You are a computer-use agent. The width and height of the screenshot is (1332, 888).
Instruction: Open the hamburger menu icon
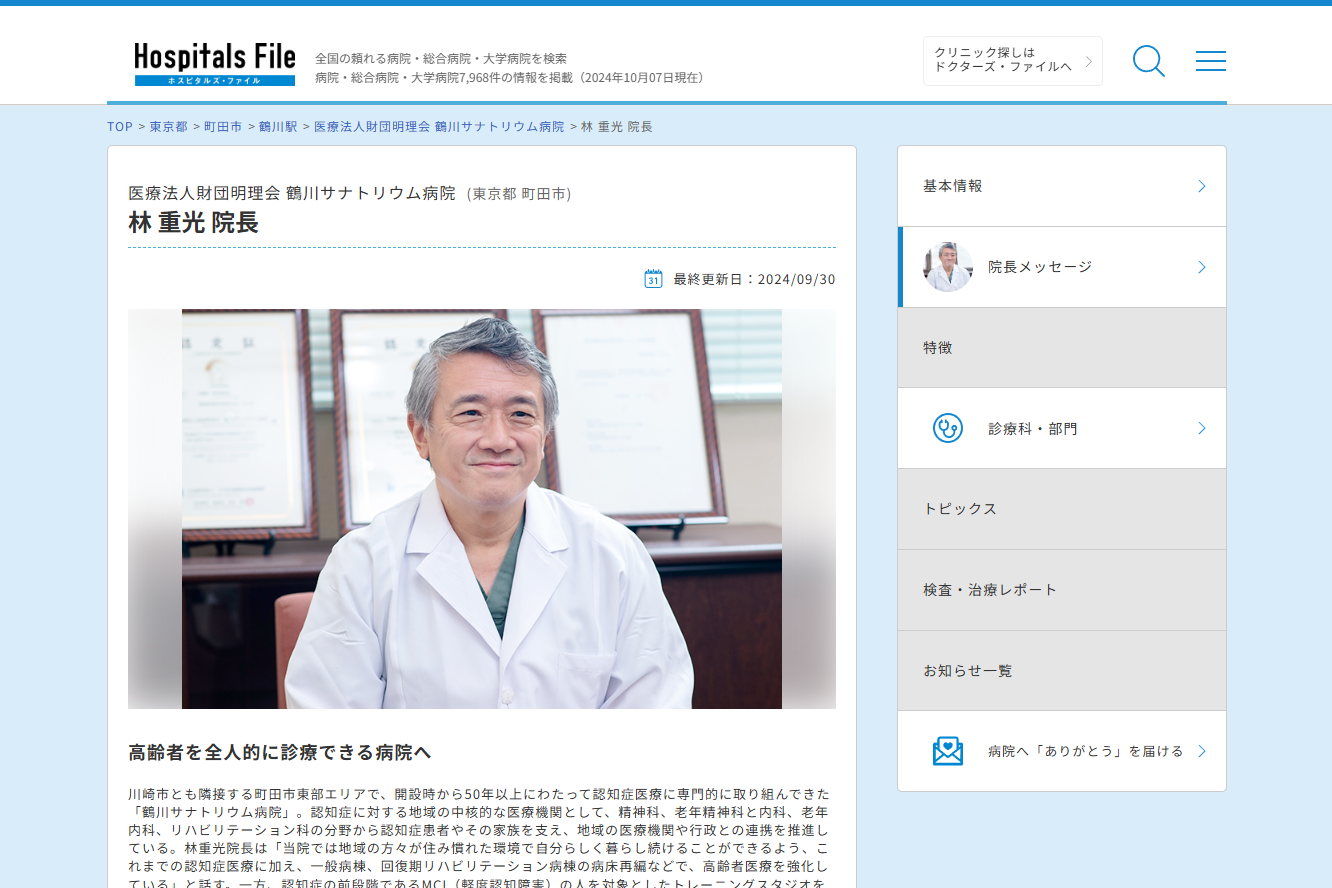1210,61
